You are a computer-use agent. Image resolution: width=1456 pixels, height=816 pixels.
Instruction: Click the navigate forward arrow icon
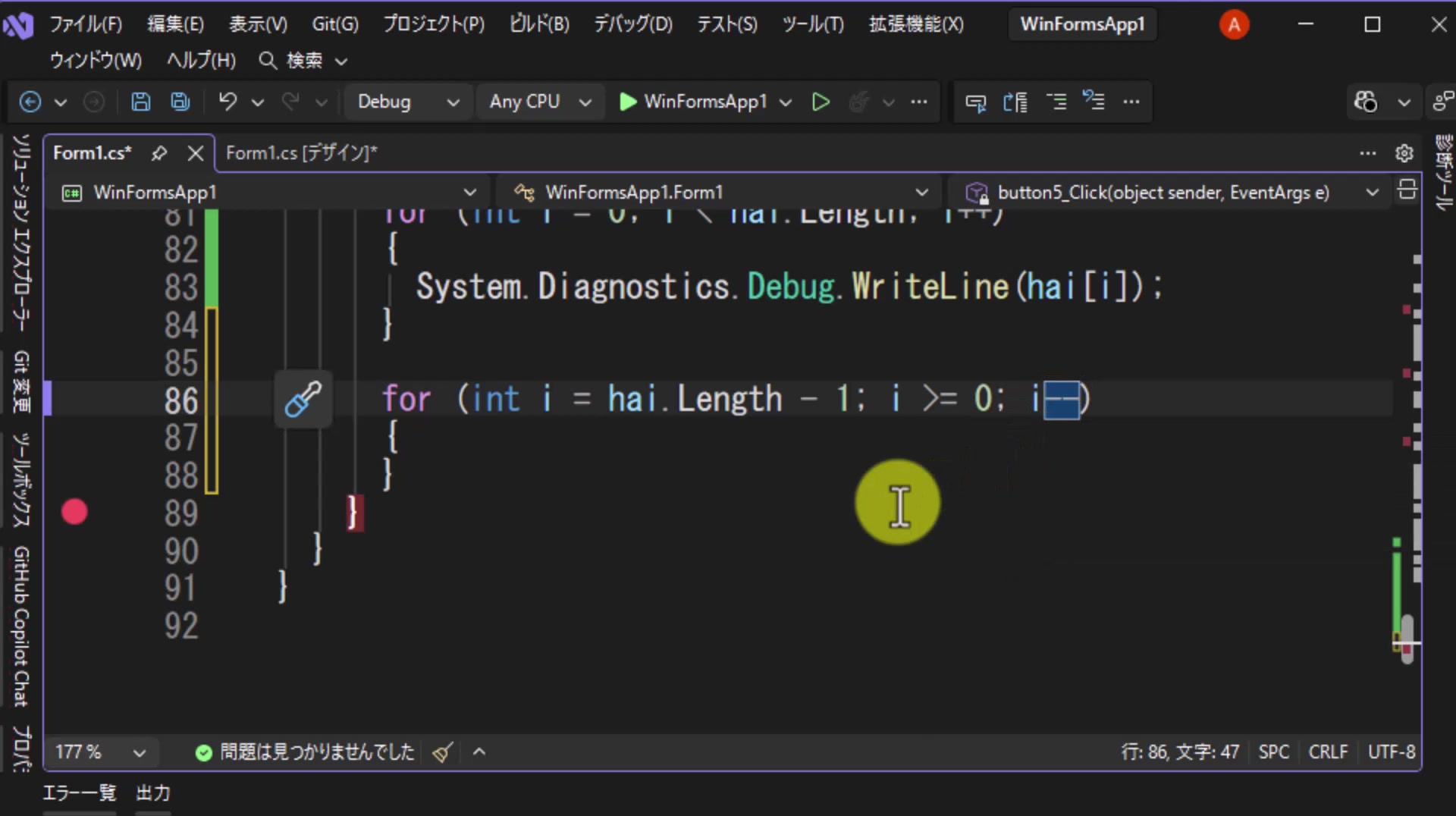pyautogui.click(x=93, y=102)
